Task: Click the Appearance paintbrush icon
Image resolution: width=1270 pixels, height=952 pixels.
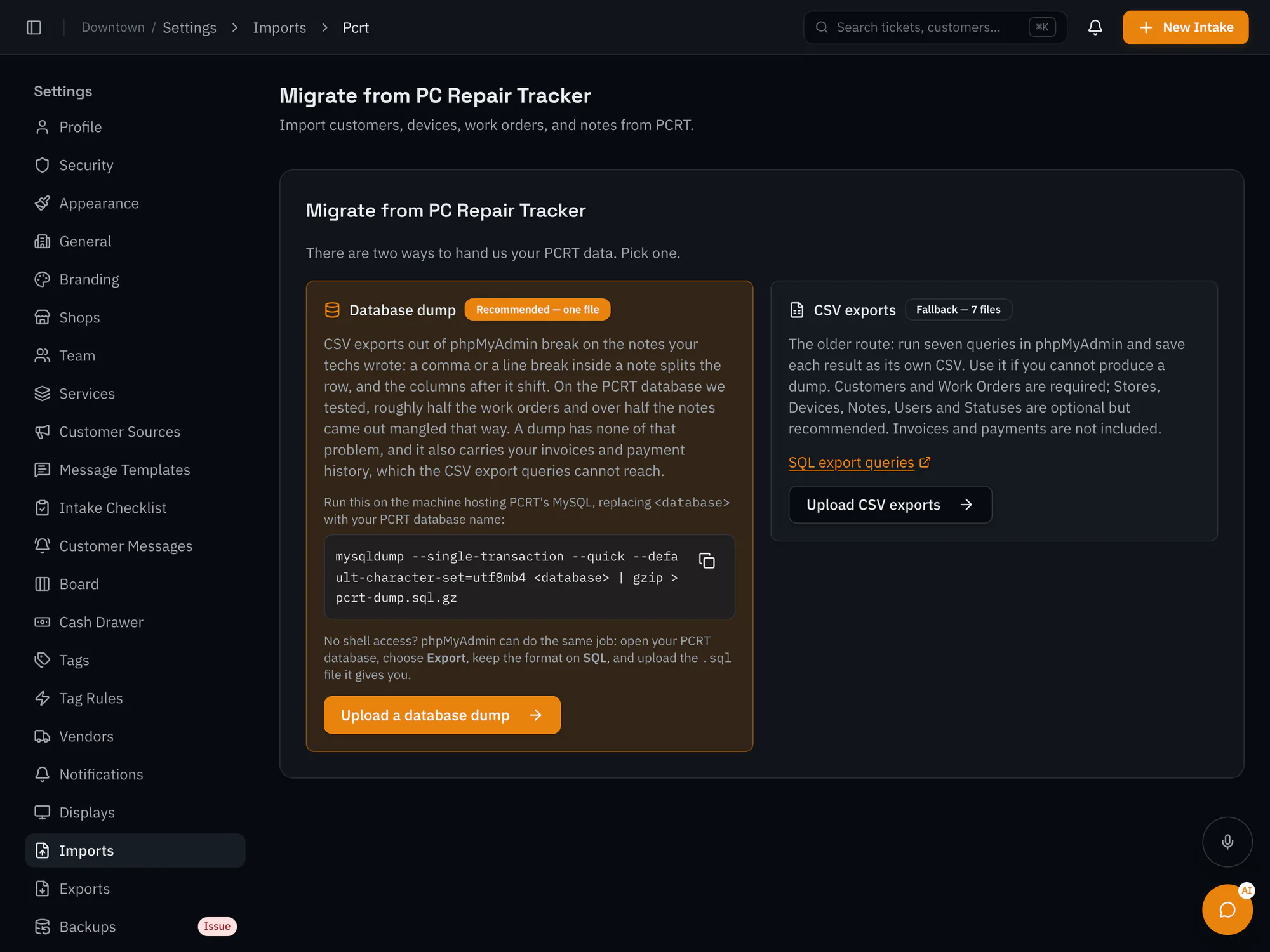Action: [43, 203]
